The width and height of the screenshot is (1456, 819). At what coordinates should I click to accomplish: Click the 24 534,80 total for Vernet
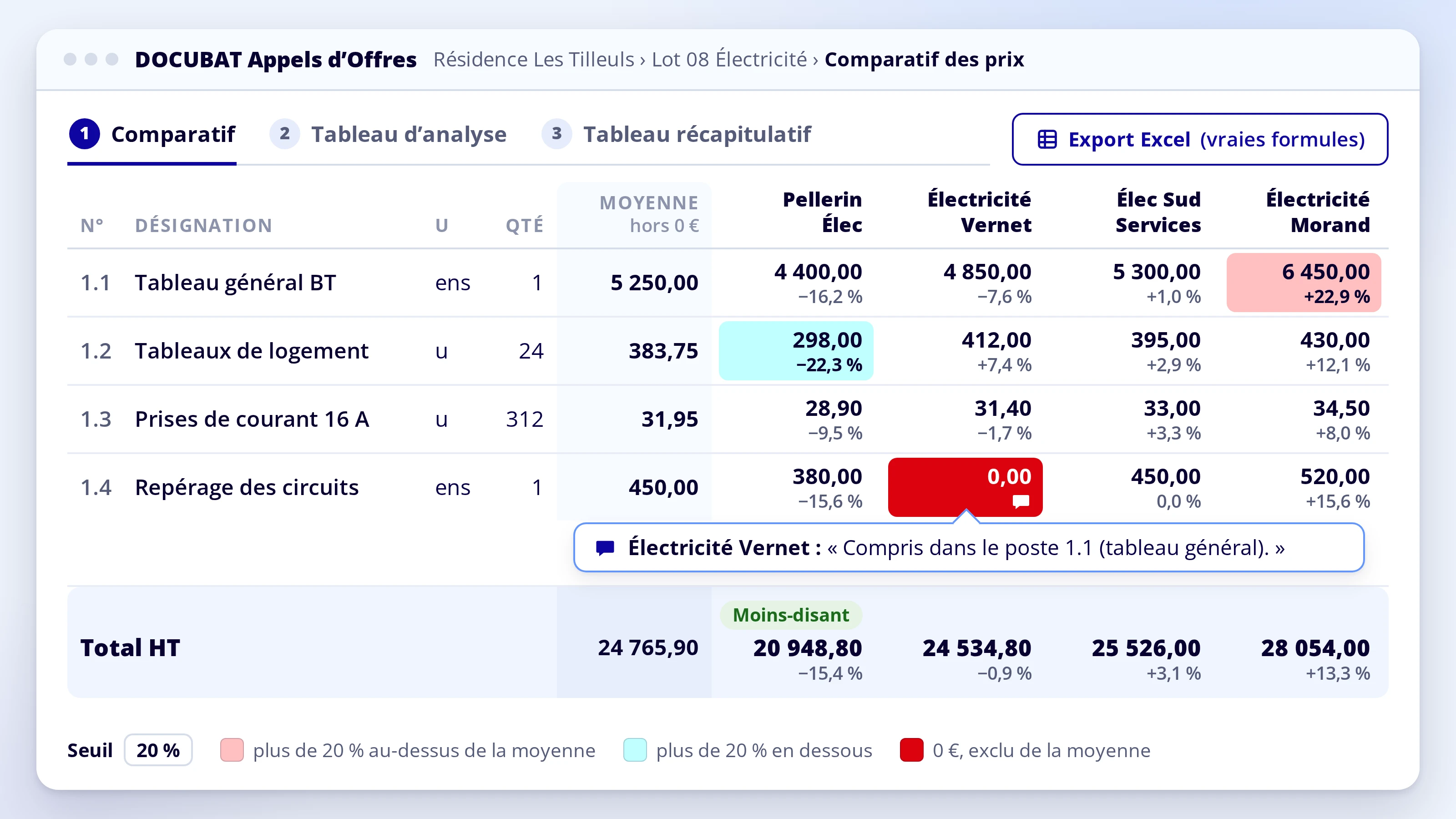[977, 648]
